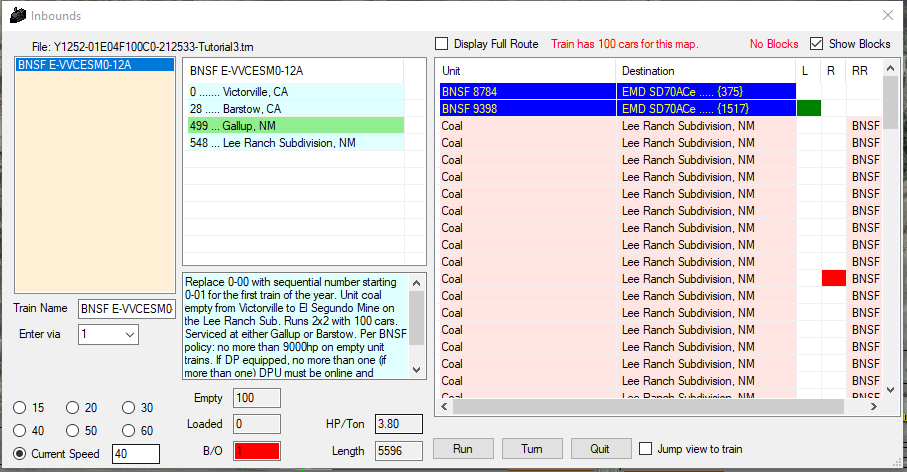
Task: Click the car list scroll left arrow
Action: (x=444, y=407)
